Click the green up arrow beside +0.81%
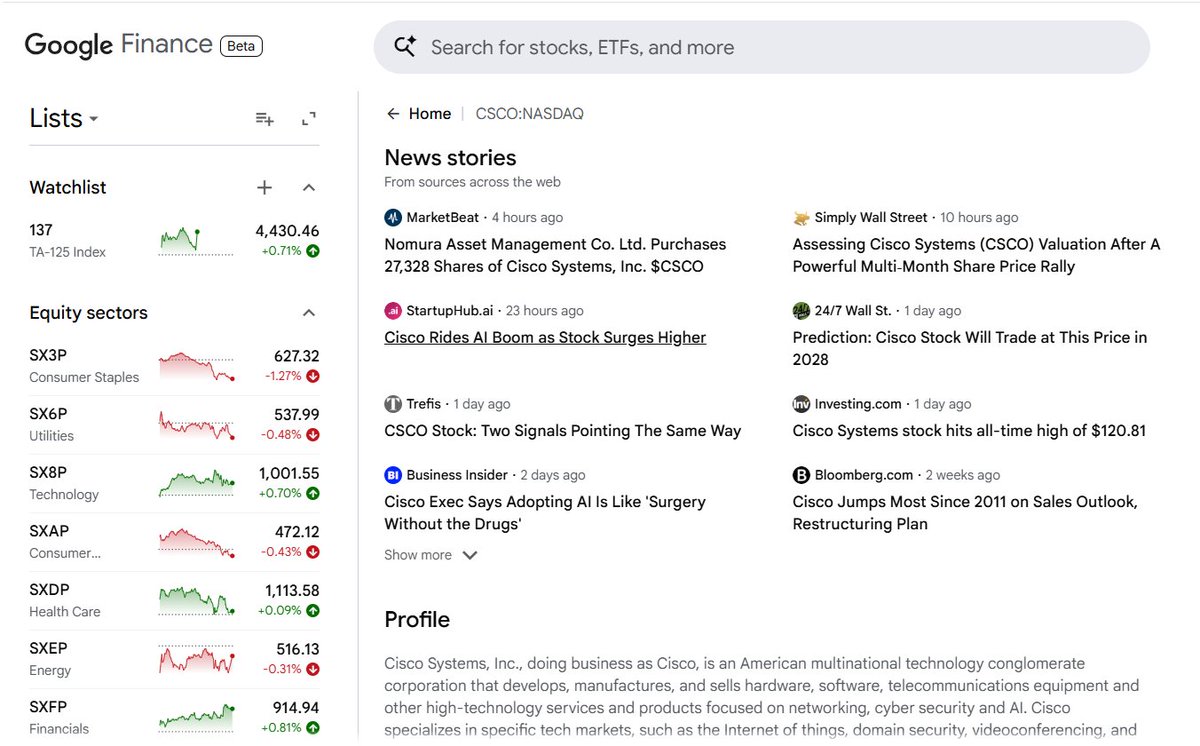This screenshot has height=746, width=1200. click(313, 727)
